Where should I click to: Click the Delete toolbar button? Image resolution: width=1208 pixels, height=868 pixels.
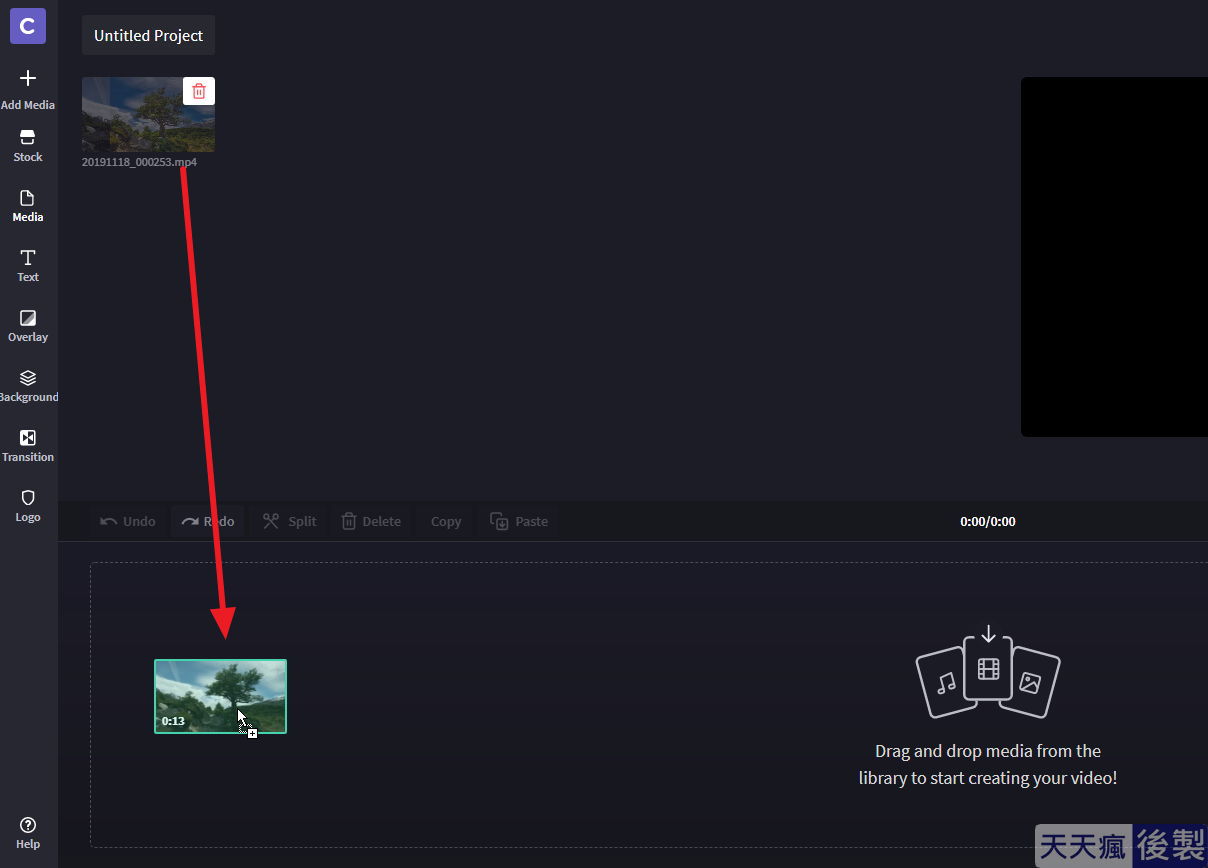pos(371,521)
